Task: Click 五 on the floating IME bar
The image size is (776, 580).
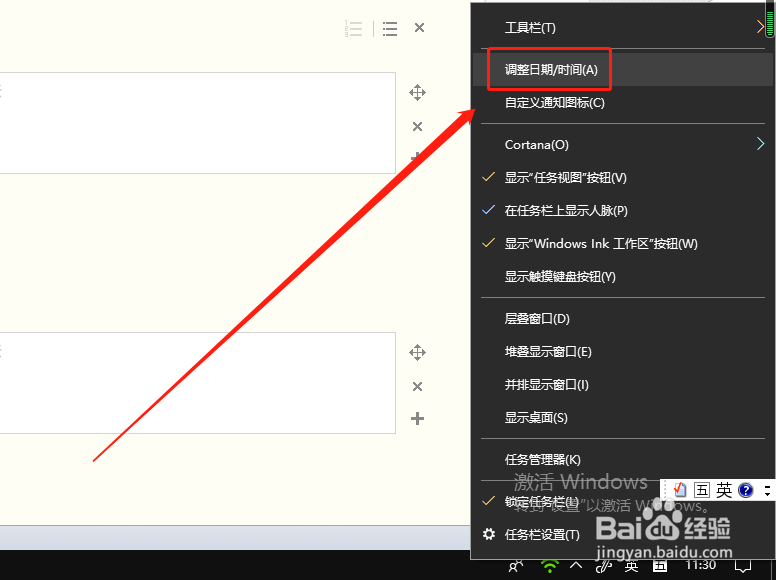Action: click(702, 490)
